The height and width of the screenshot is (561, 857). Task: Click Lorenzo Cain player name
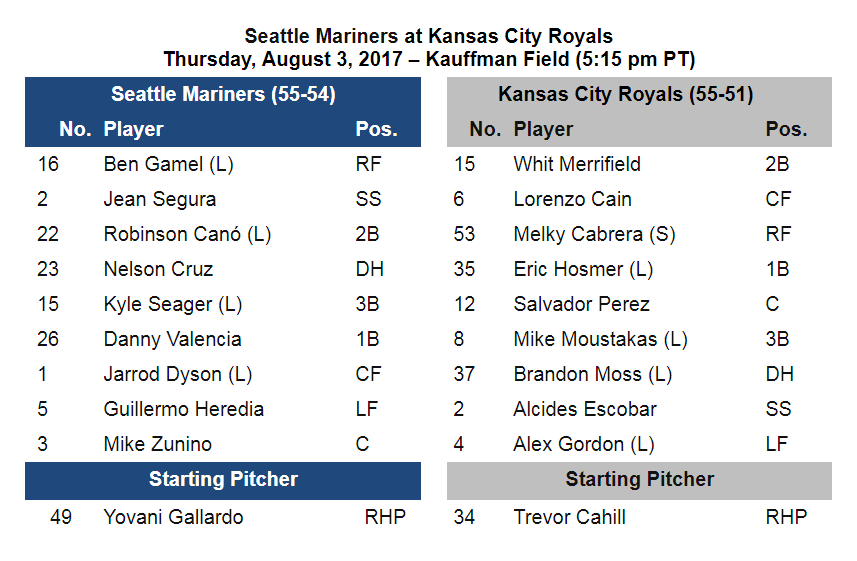point(573,199)
